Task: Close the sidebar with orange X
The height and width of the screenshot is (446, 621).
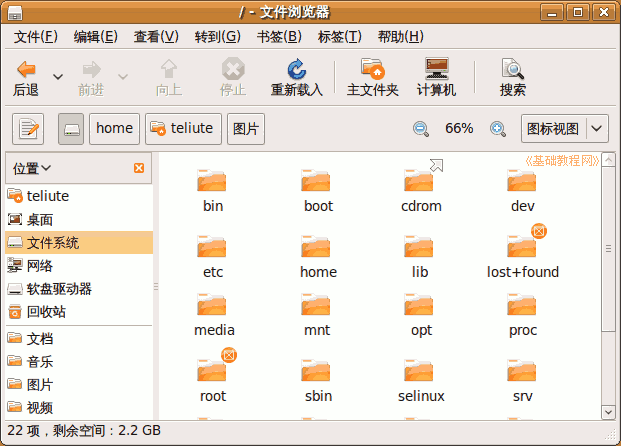Action: coord(139,168)
